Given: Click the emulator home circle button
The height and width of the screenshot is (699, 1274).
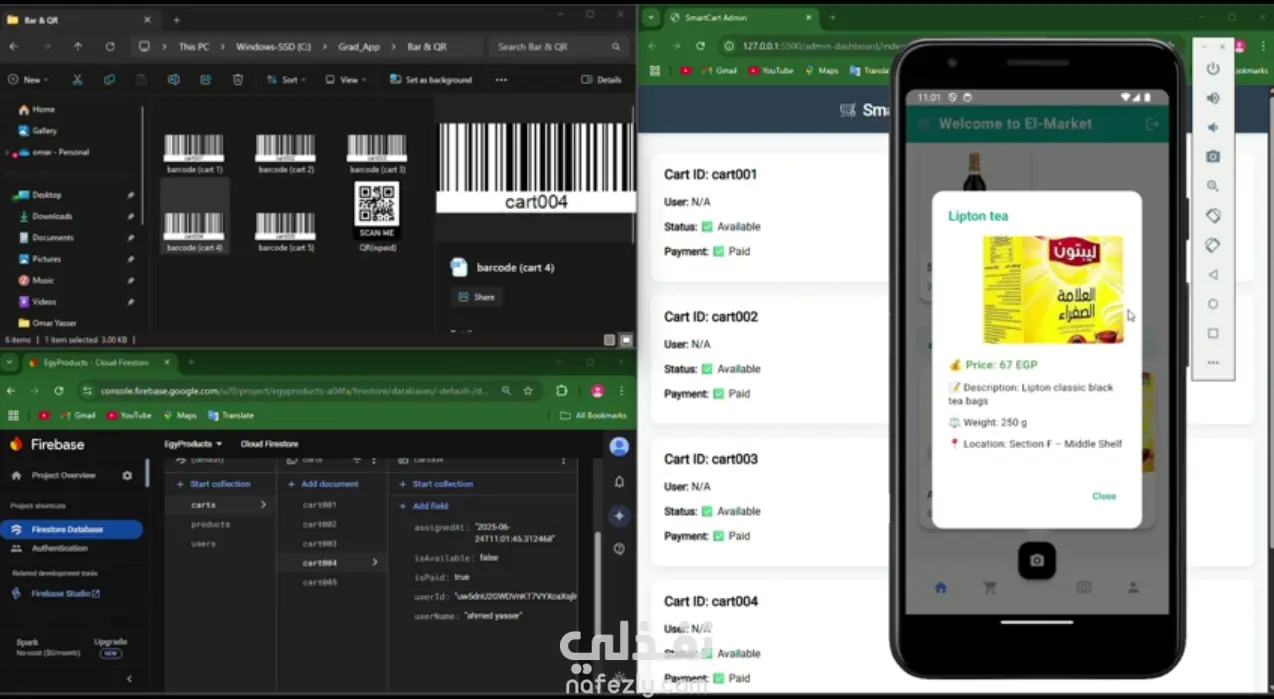Looking at the screenshot, I should click(x=1212, y=304).
